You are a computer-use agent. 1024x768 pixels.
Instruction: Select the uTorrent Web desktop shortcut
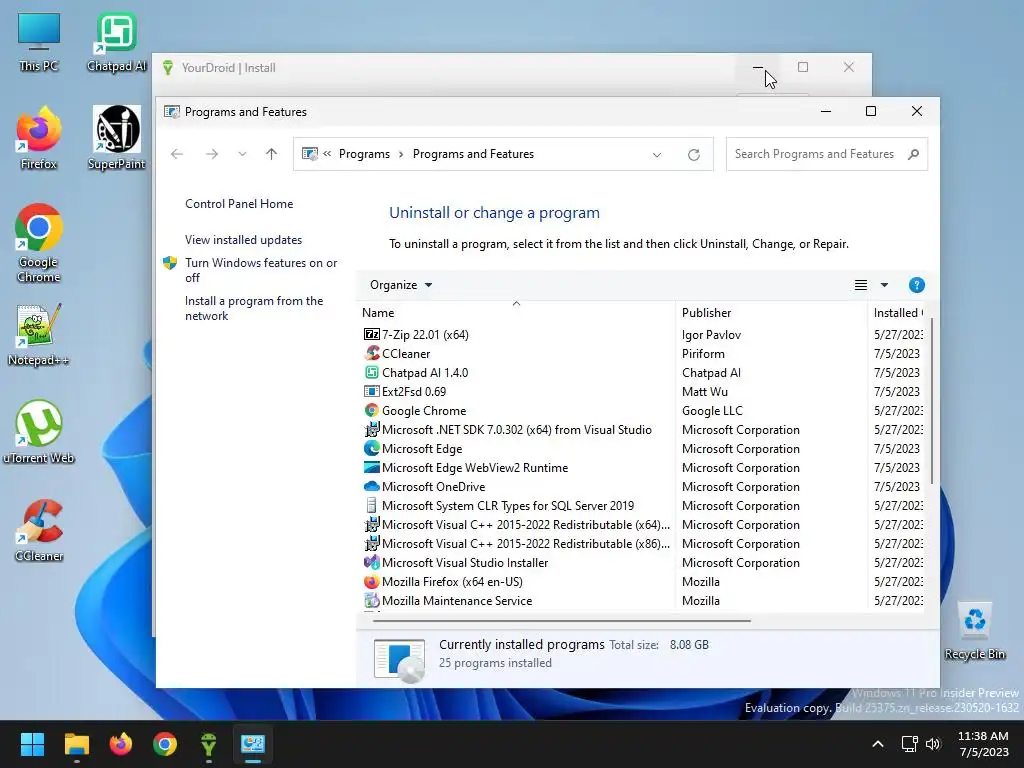click(39, 432)
